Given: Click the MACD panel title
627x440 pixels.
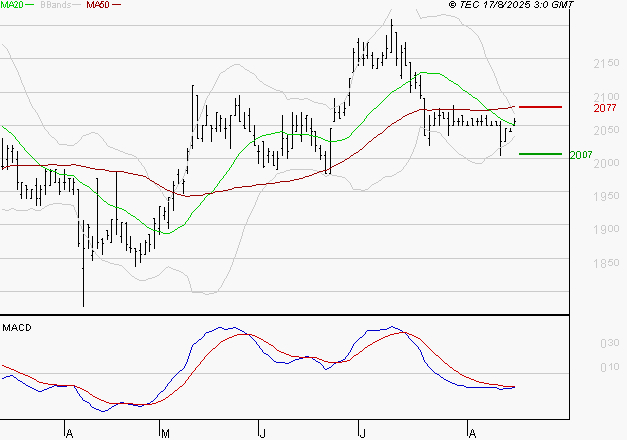Looking at the screenshot, I should point(16,327).
